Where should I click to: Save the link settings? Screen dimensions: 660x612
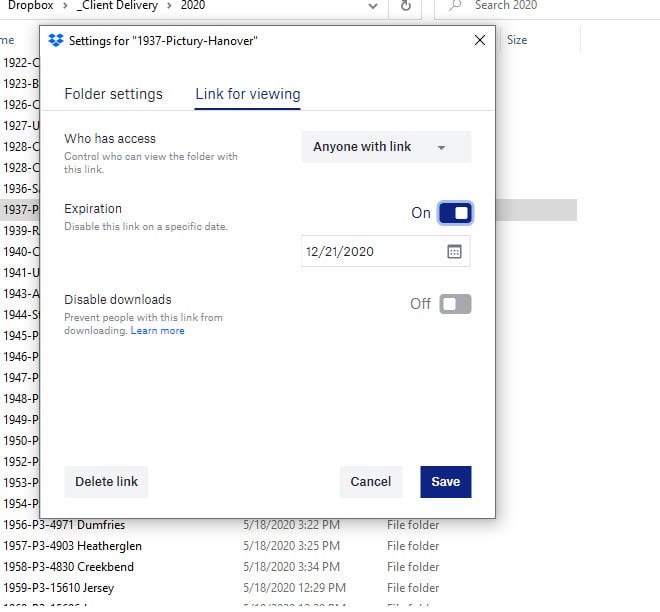(x=445, y=482)
